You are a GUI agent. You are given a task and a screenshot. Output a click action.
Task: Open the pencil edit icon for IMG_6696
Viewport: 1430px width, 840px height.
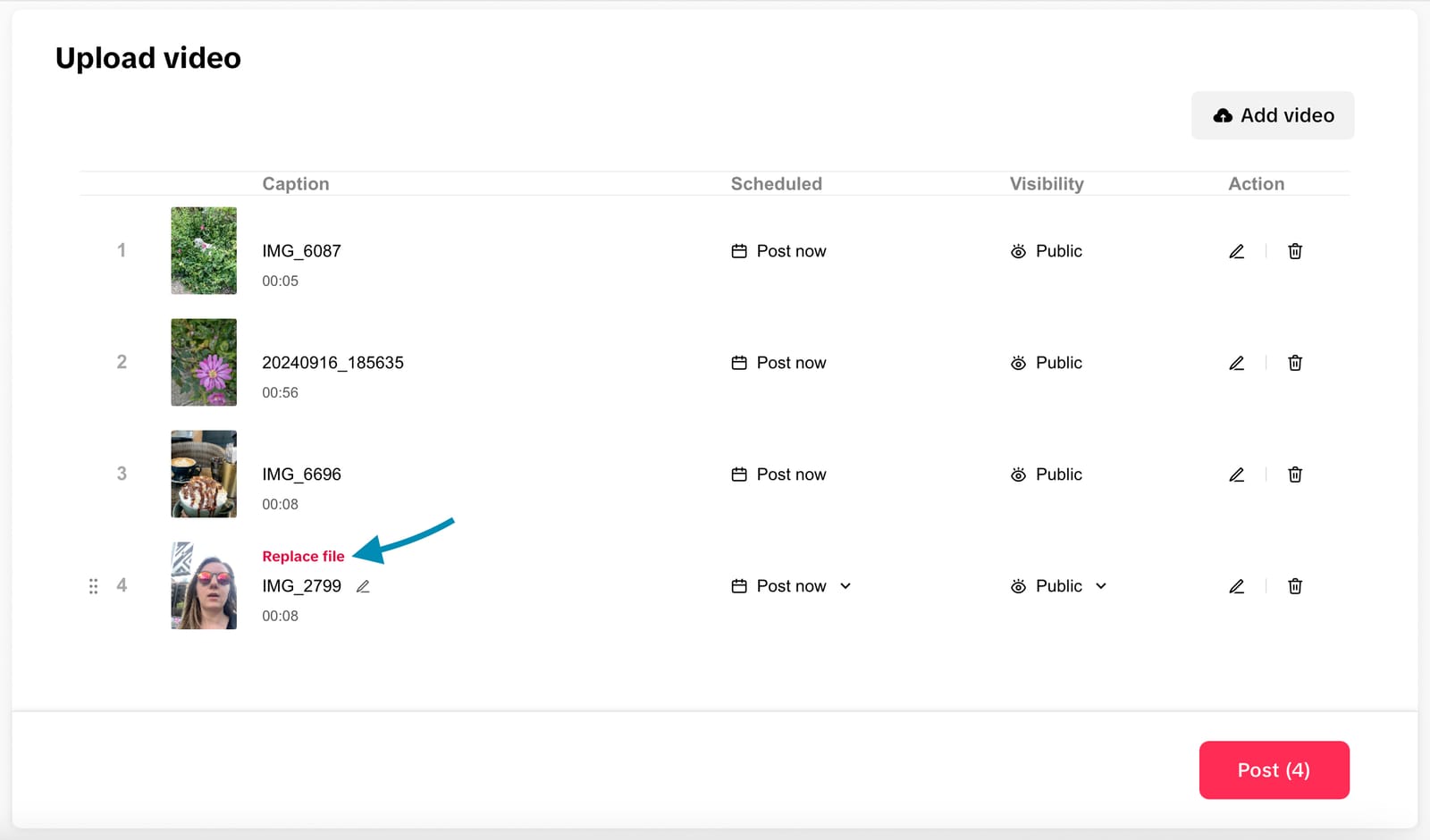(x=1236, y=475)
